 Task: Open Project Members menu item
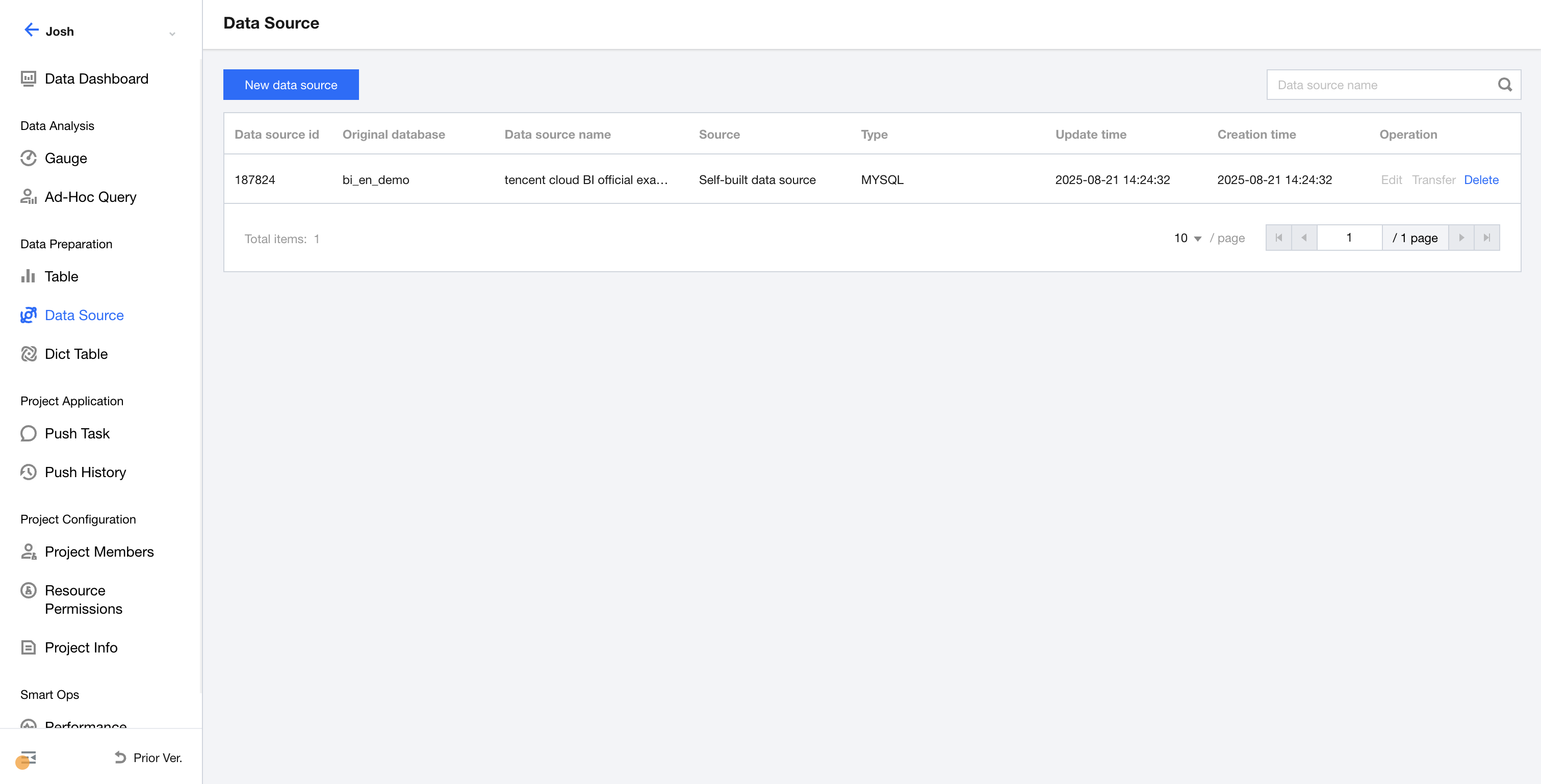pyautogui.click(x=99, y=552)
